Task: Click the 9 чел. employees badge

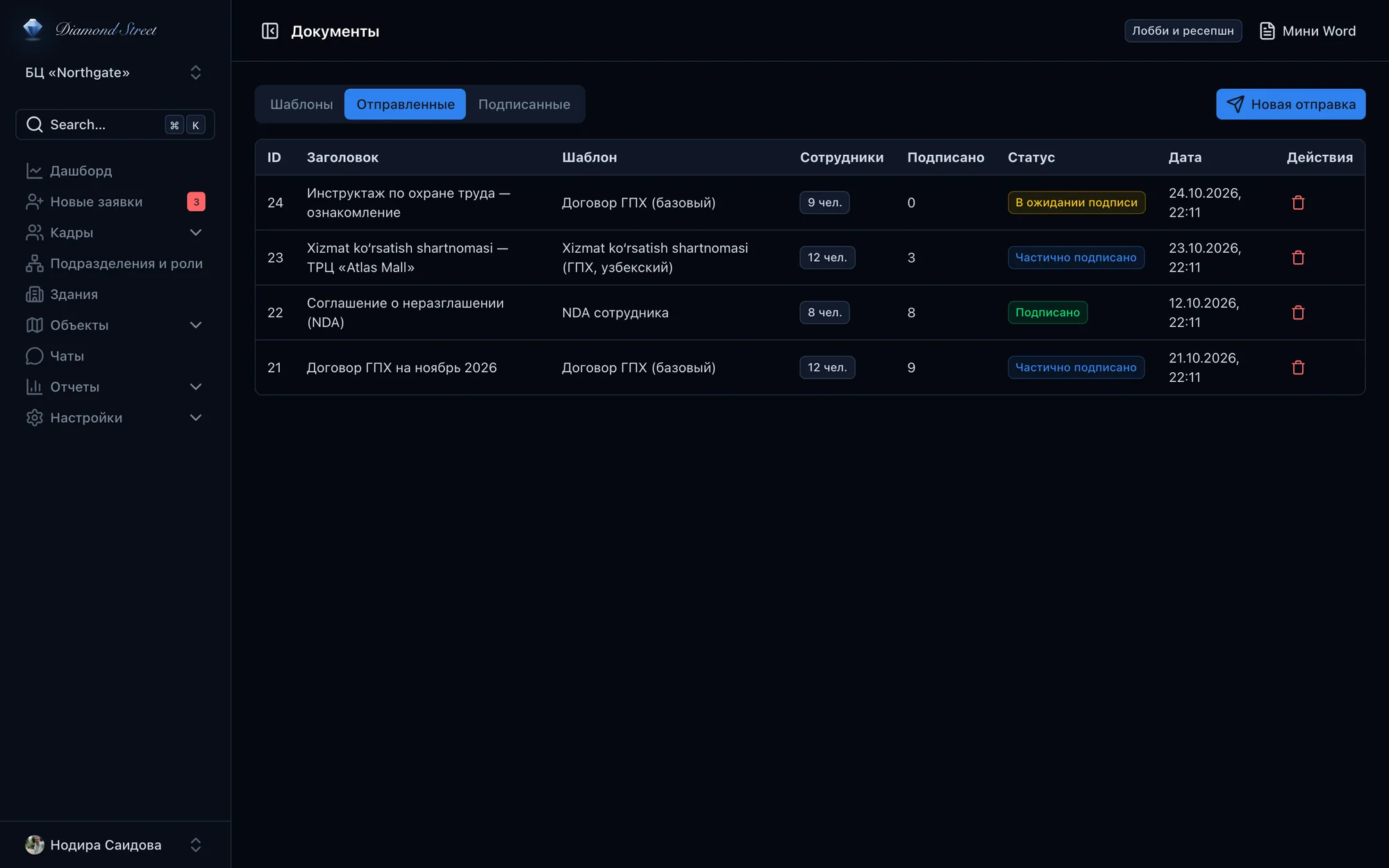Action: pos(824,202)
